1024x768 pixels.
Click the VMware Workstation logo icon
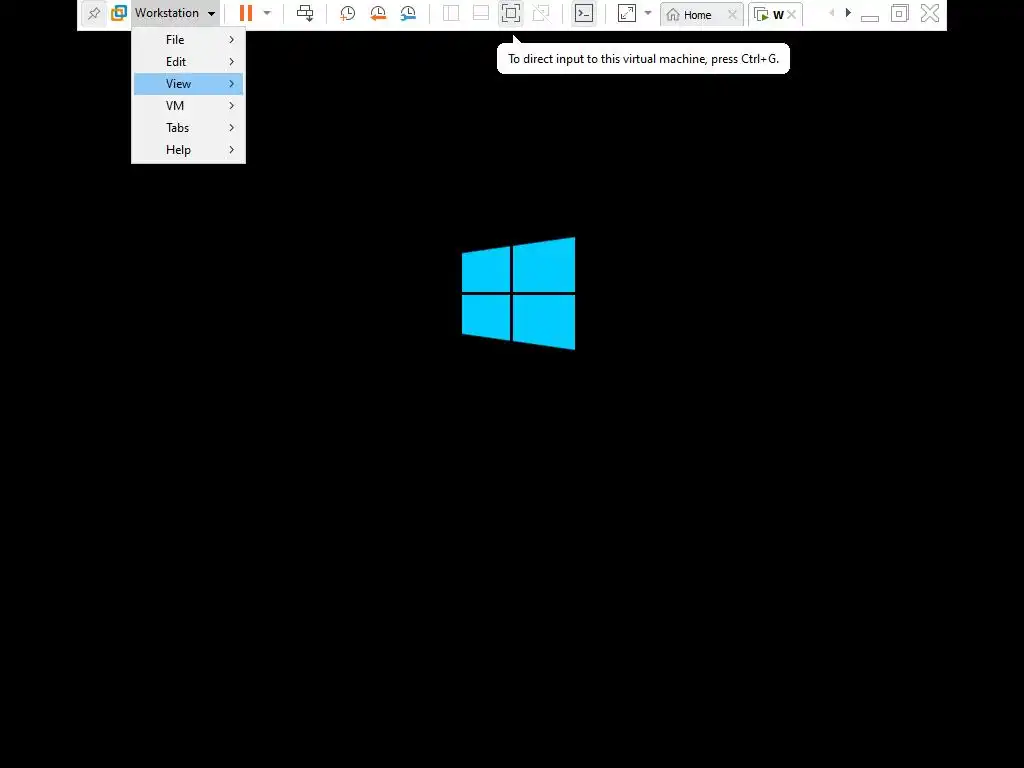(x=119, y=13)
